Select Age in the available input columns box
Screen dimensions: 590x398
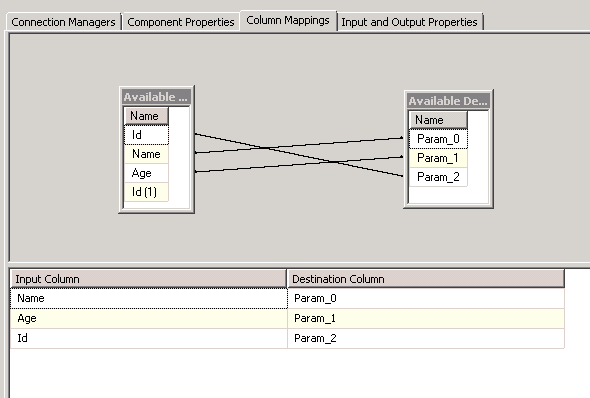tap(146, 173)
